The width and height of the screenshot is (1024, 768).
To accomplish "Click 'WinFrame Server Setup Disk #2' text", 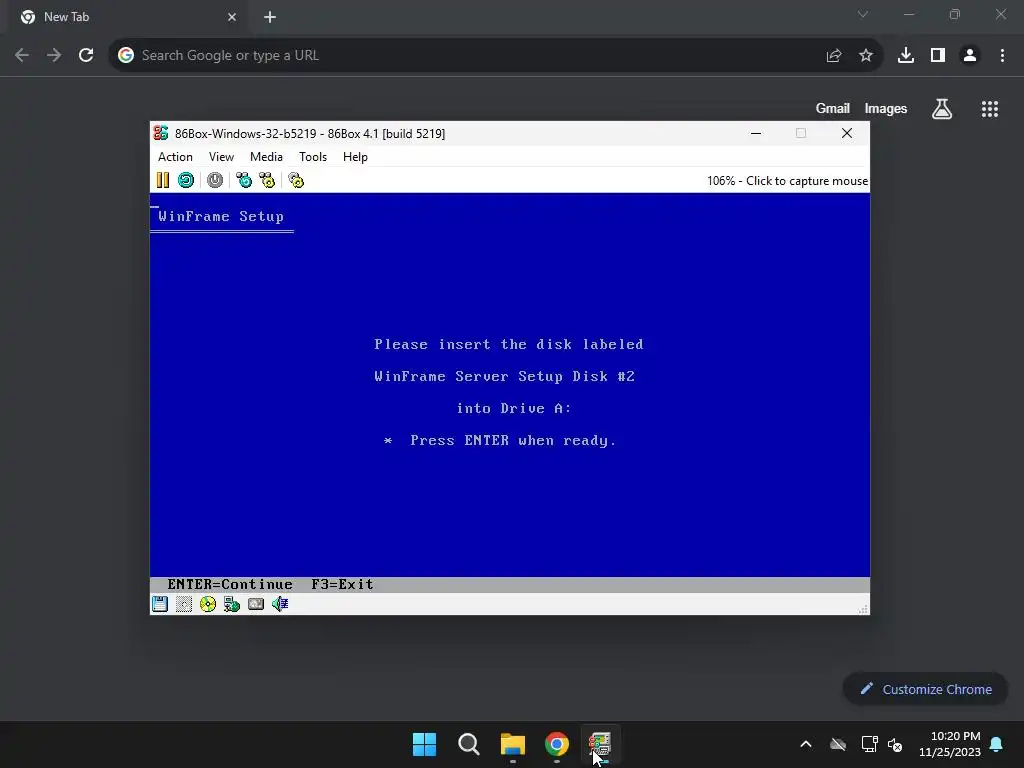I will coord(504,377).
